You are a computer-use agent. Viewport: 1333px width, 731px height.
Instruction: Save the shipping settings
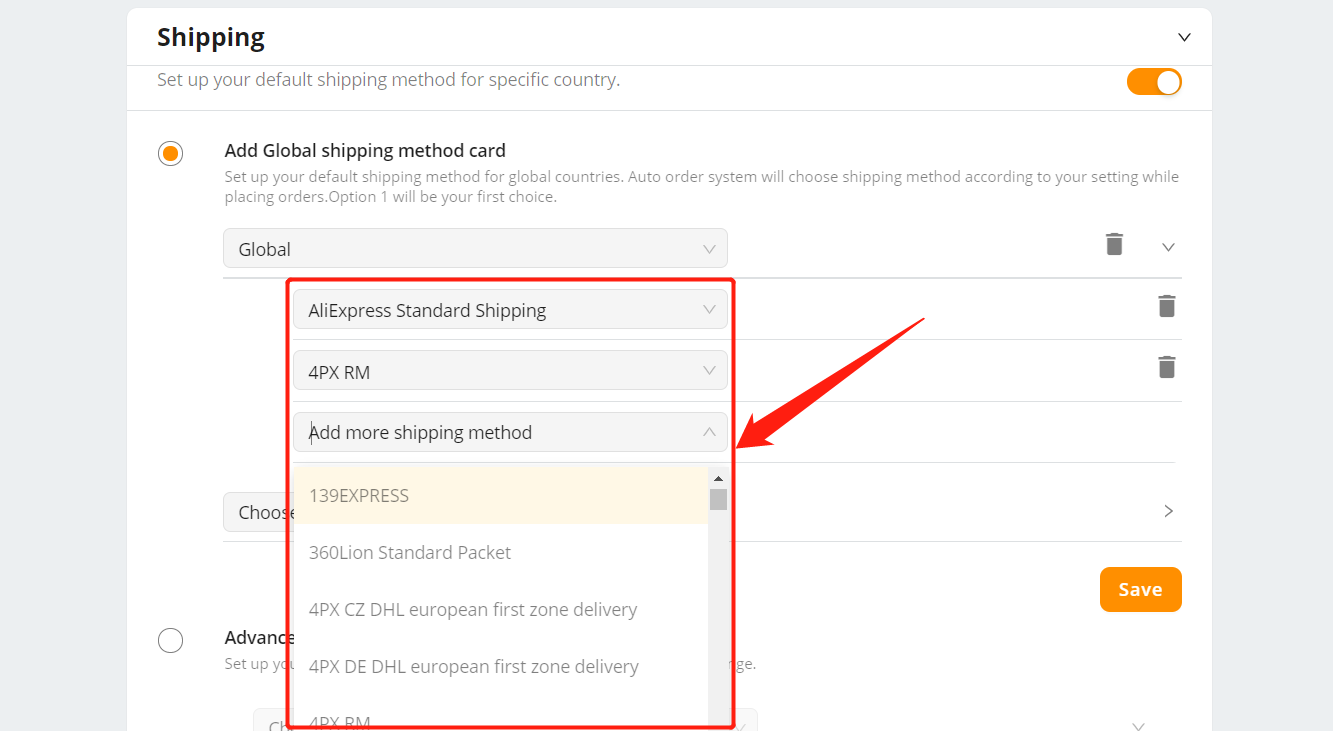tap(1140, 589)
